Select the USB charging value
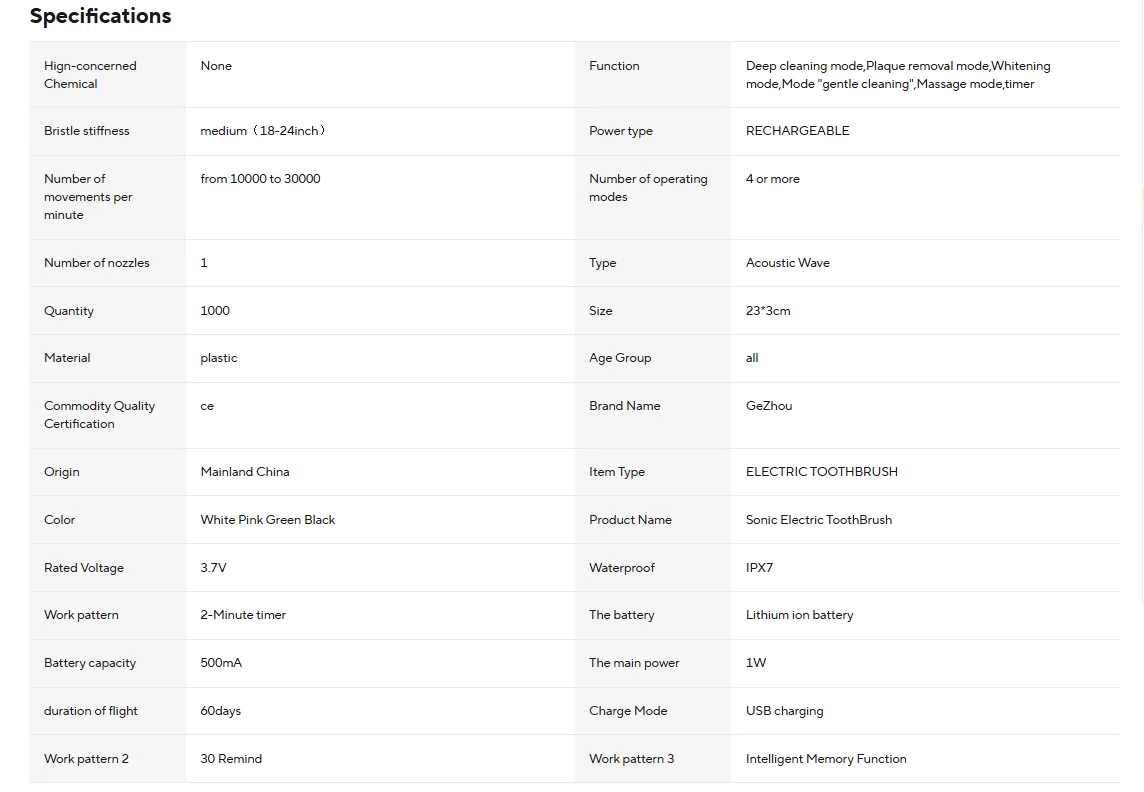The image size is (1144, 792). (x=784, y=711)
